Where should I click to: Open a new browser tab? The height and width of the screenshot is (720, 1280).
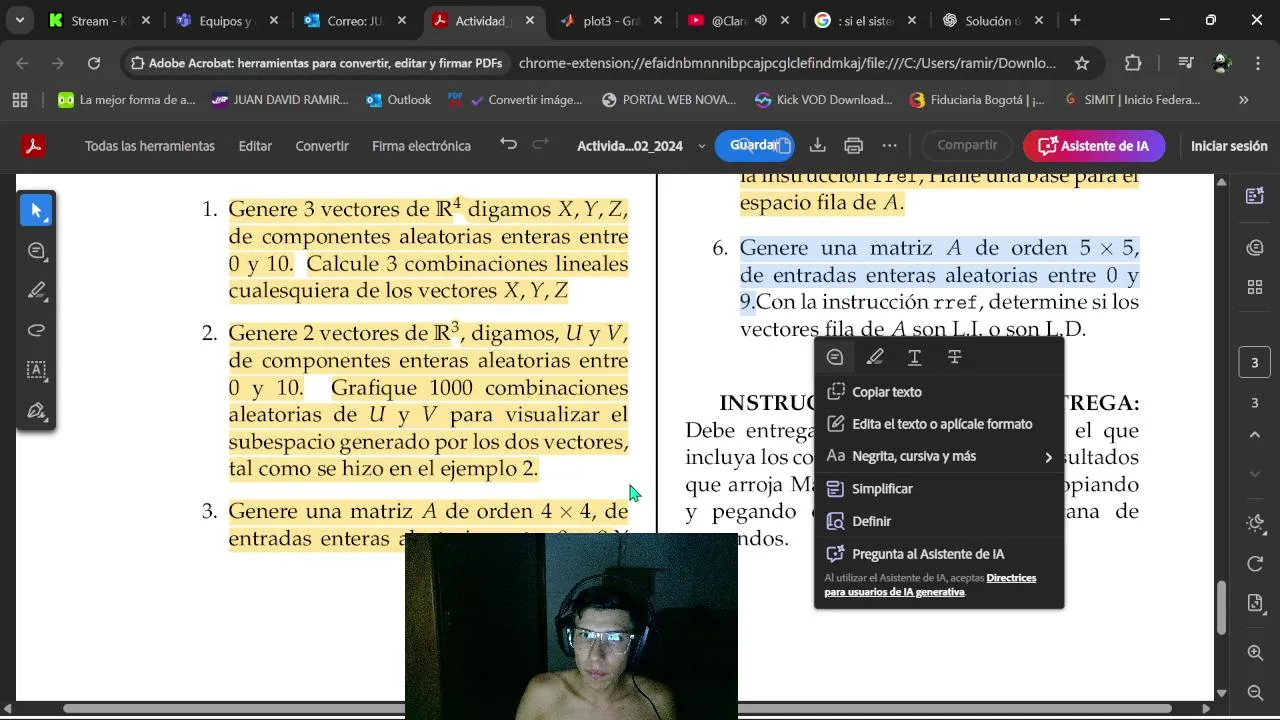pos(1075,20)
